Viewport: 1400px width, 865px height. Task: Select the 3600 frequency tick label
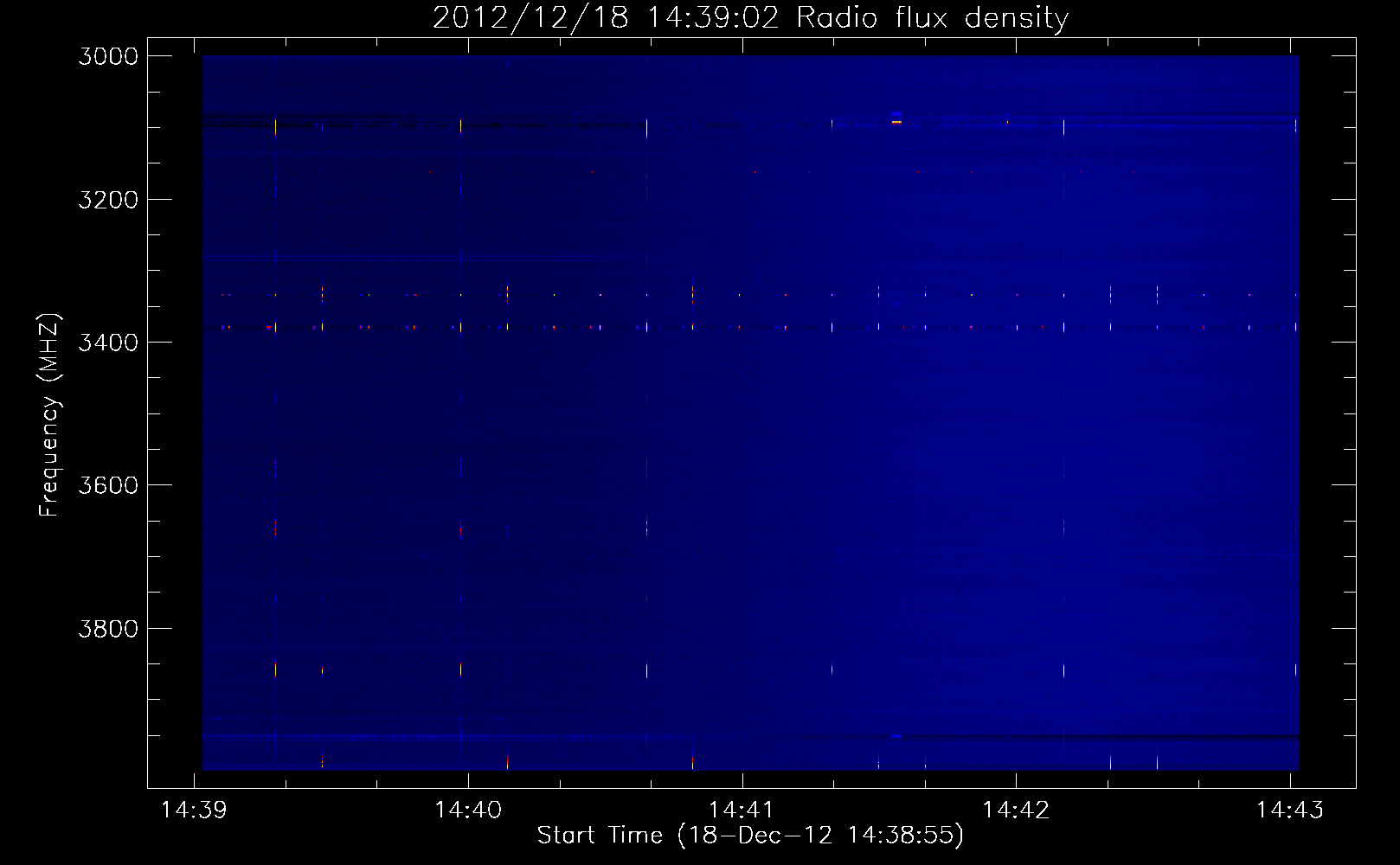click(108, 485)
